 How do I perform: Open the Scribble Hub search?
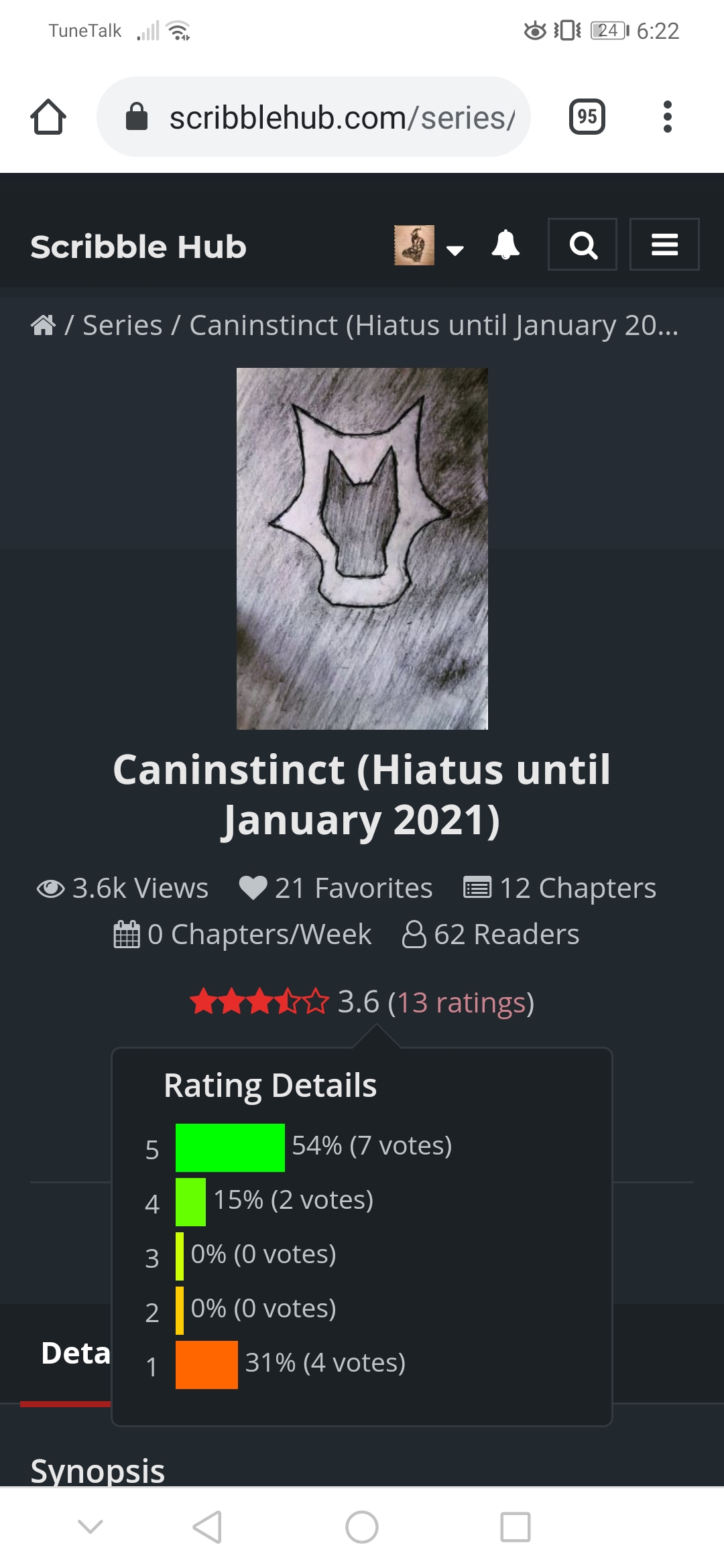(x=583, y=245)
